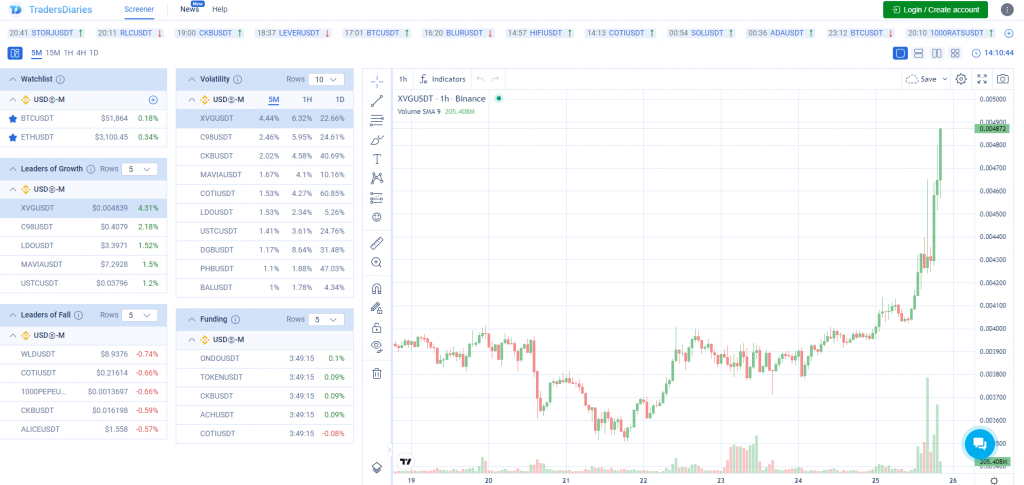Click the trash remove drawings icon
This screenshot has height=485, width=1024.
tap(377, 373)
